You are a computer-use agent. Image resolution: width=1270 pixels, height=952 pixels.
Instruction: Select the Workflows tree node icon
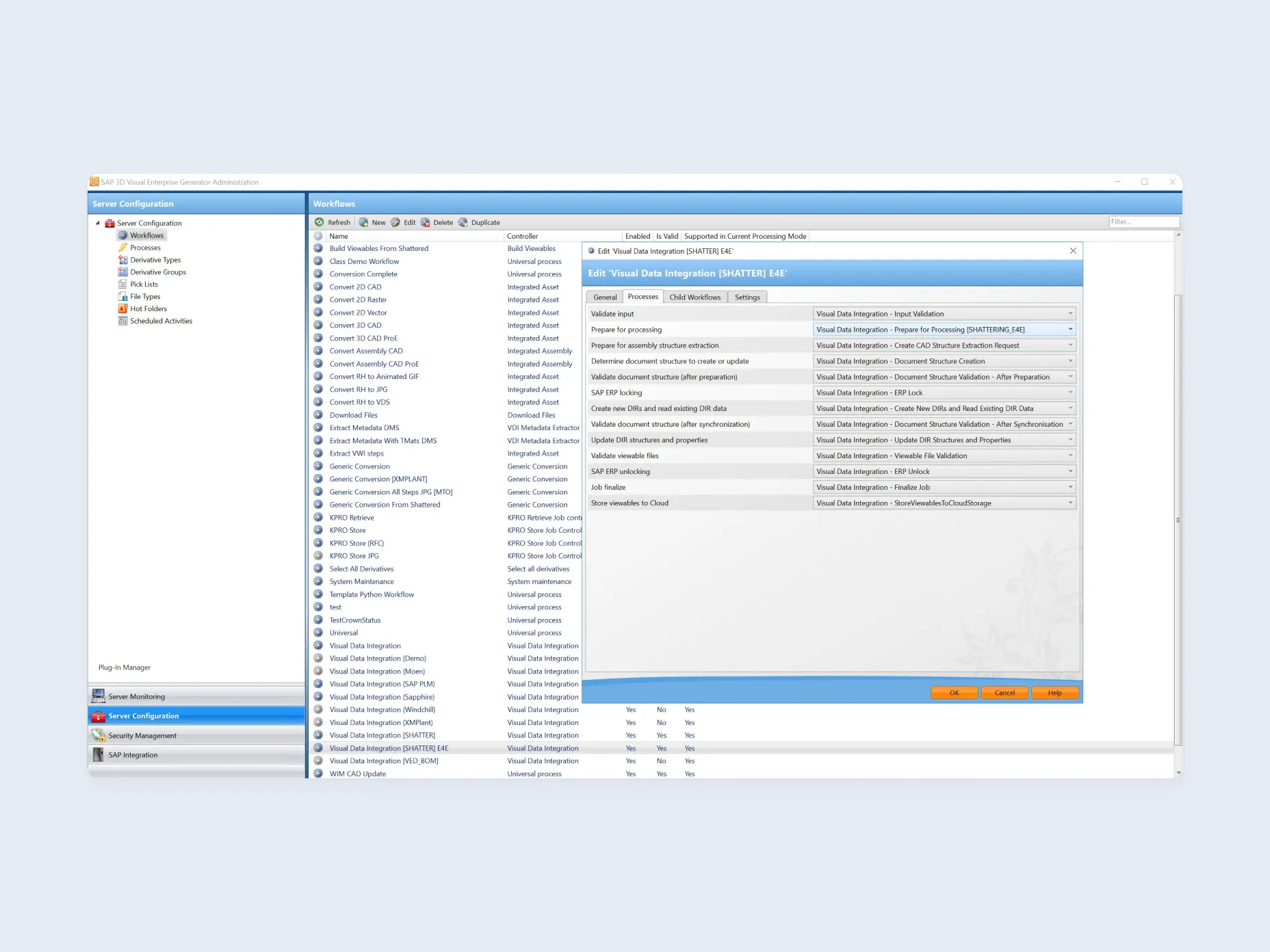tap(123, 235)
